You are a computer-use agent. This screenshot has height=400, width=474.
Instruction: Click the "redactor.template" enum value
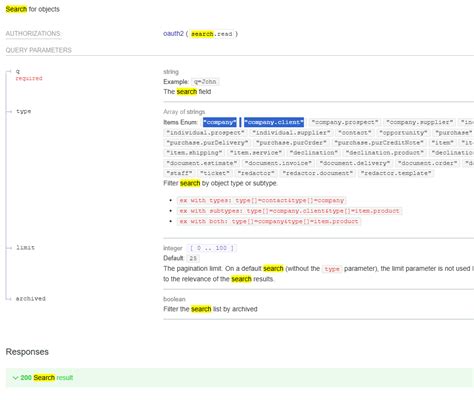point(396,173)
